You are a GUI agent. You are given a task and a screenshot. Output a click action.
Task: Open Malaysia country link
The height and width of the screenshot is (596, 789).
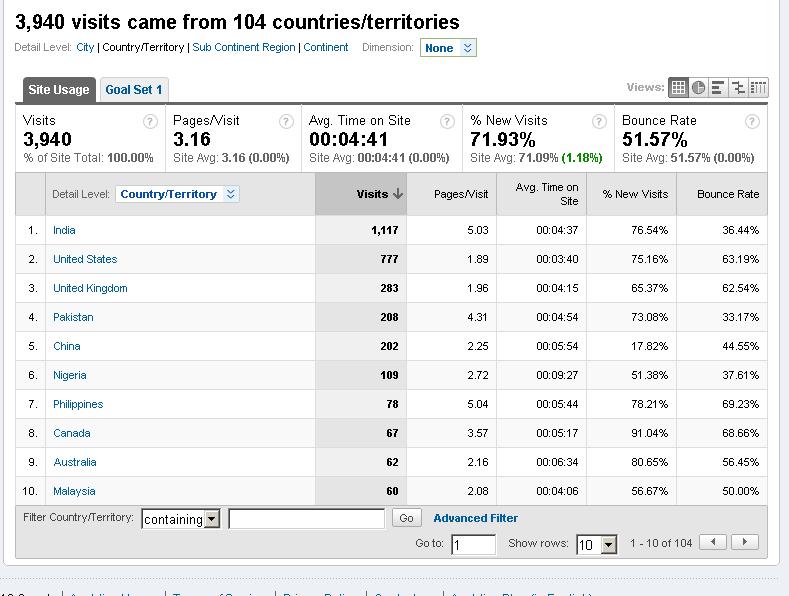coord(74,491)
